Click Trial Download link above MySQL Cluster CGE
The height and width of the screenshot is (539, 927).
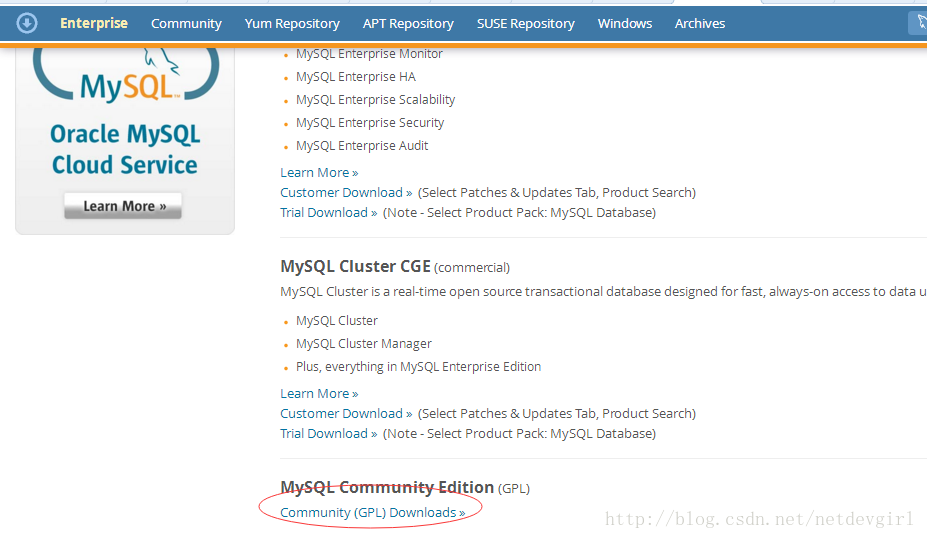click(329, 212)
